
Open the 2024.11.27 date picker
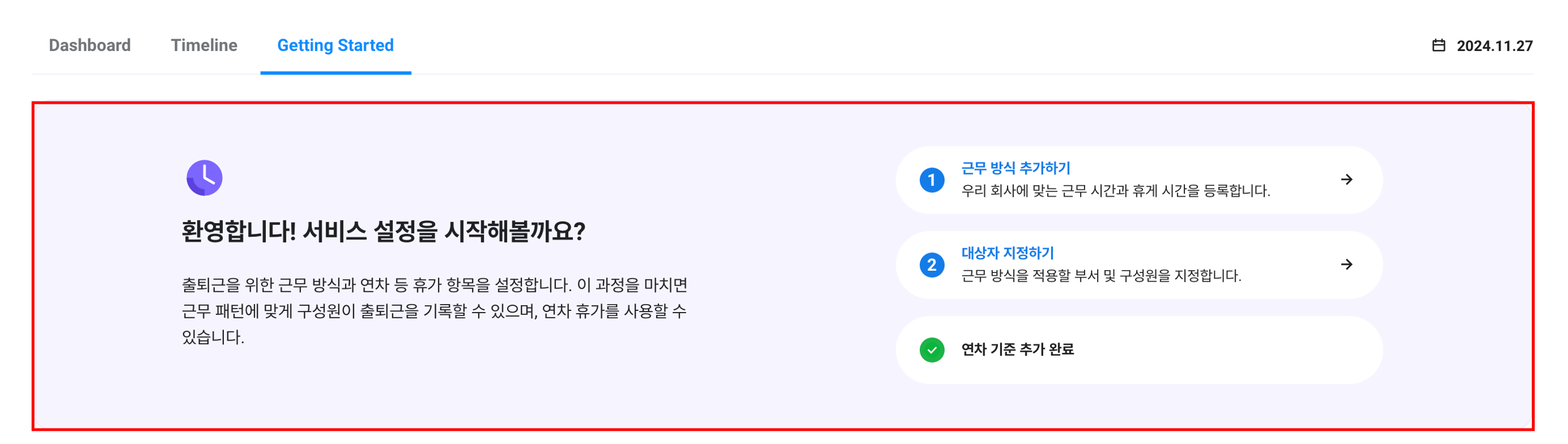pyautogui.click(x=1495, y=46)
